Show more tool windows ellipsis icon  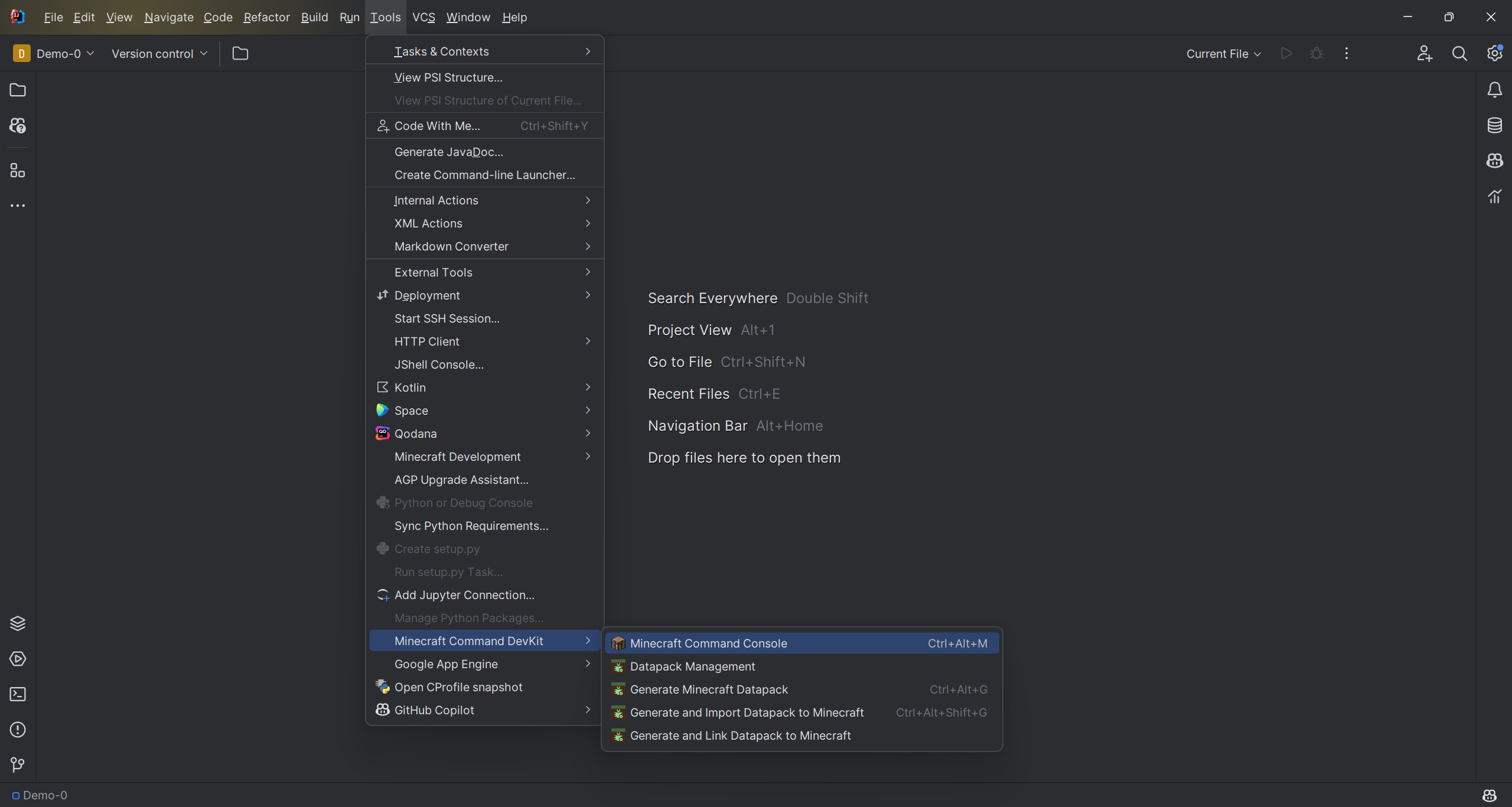[18, 206]
